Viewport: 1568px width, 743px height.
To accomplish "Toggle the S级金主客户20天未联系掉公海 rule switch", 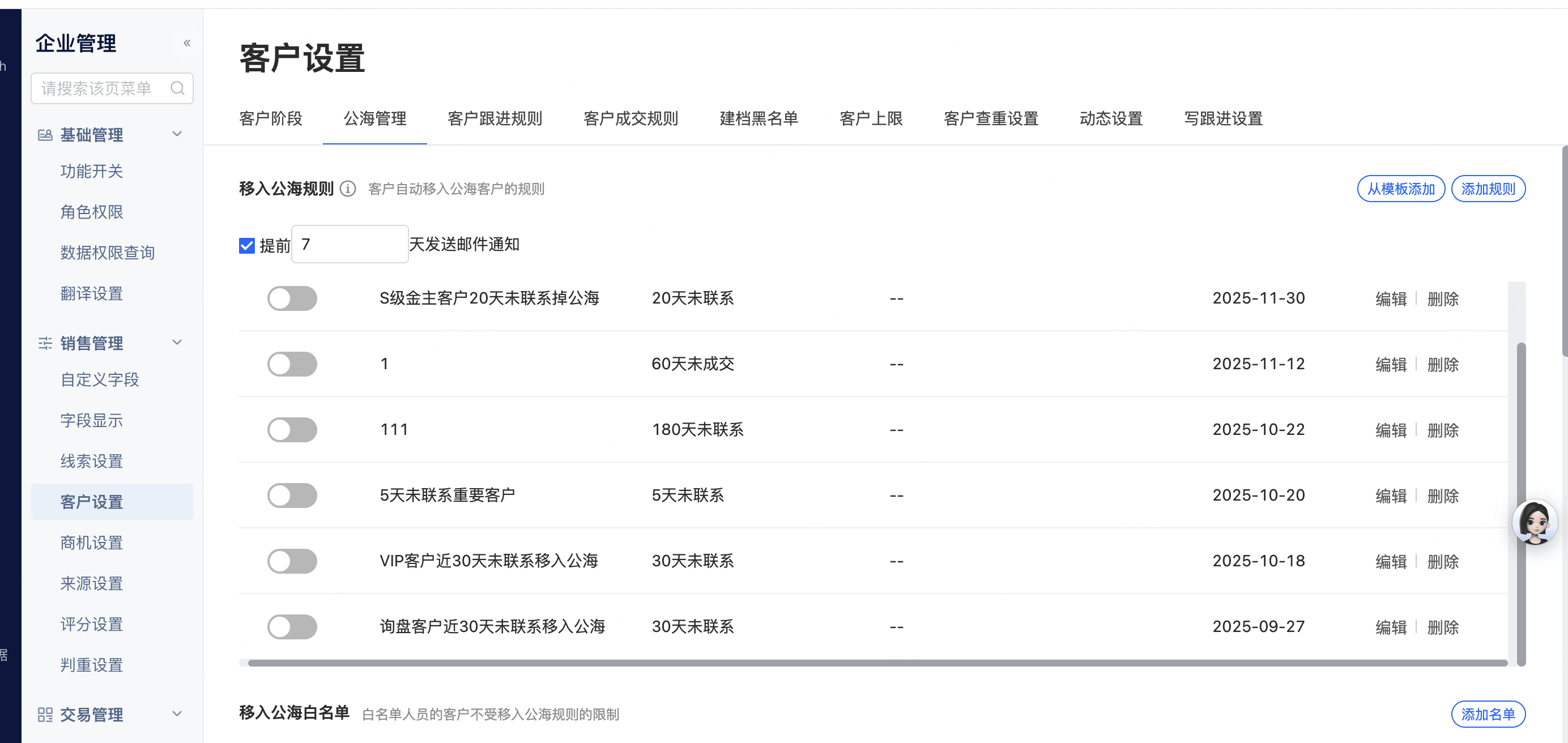I will [292, 298].
